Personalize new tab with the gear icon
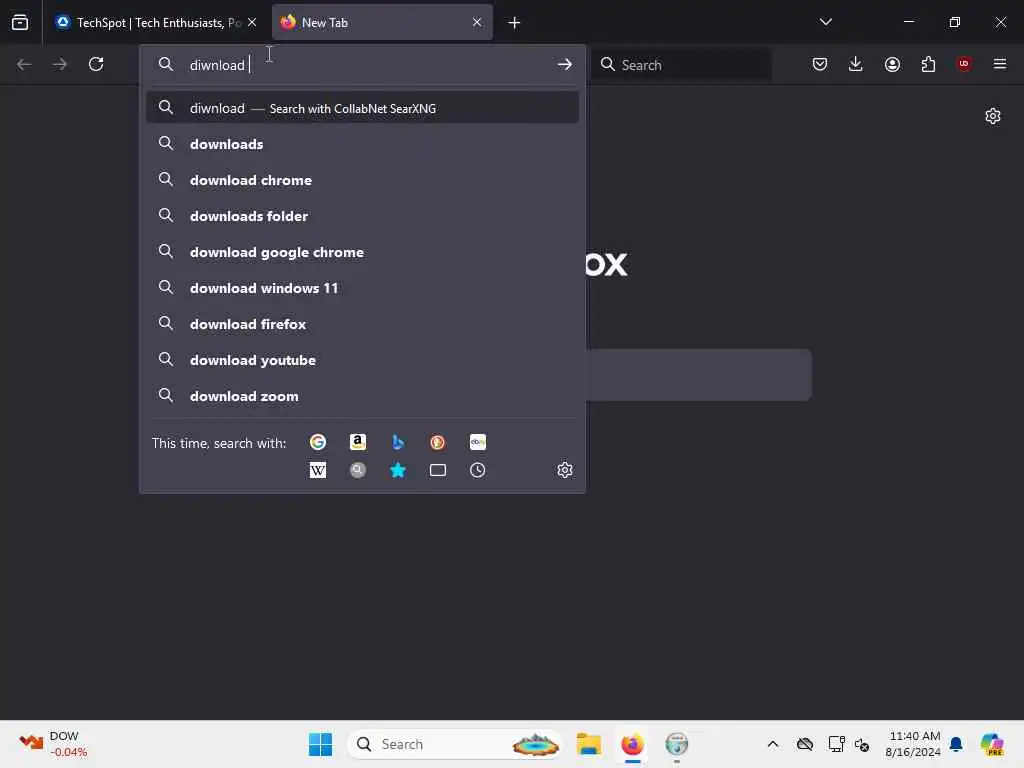This screenshot has width=1024, height=768. click(x=993, y=116)
